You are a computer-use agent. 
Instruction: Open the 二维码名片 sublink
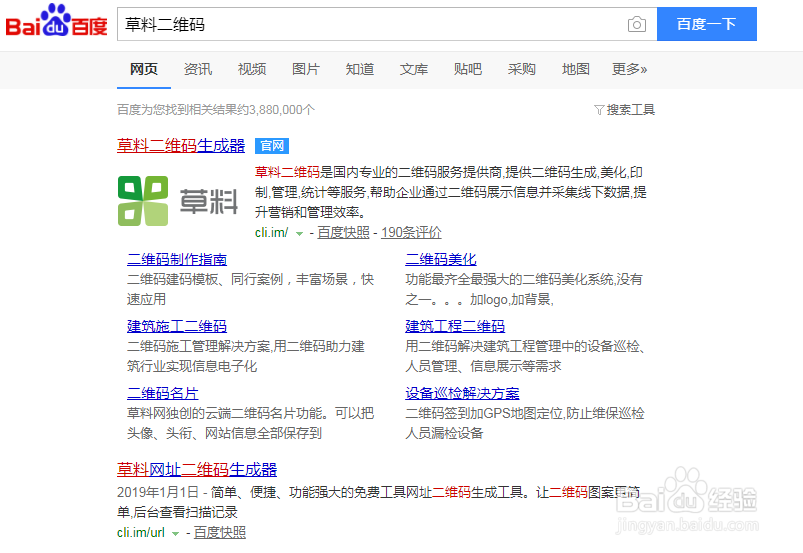[x=162, y=394]
